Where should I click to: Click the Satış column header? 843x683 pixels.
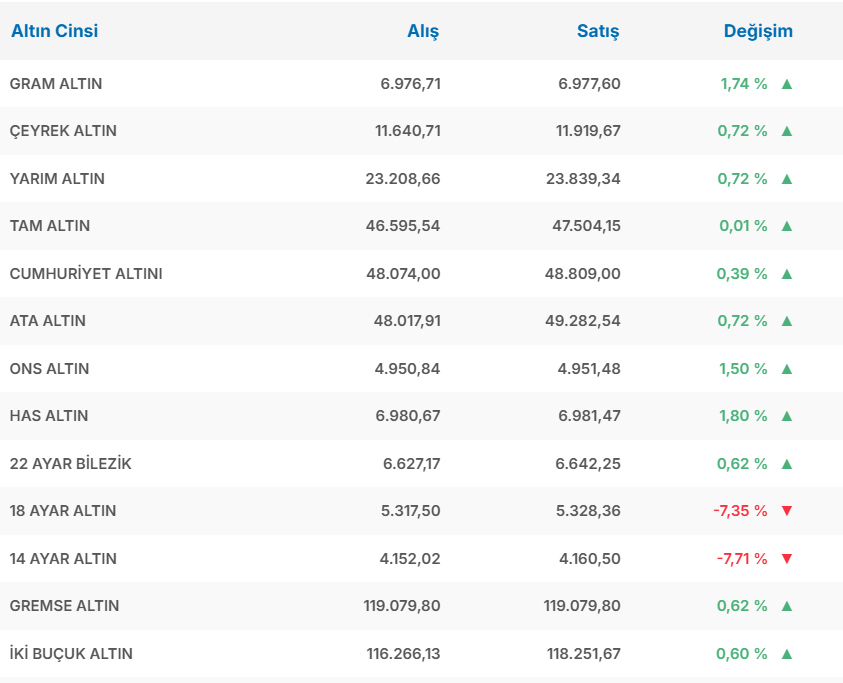click(598, 31)
